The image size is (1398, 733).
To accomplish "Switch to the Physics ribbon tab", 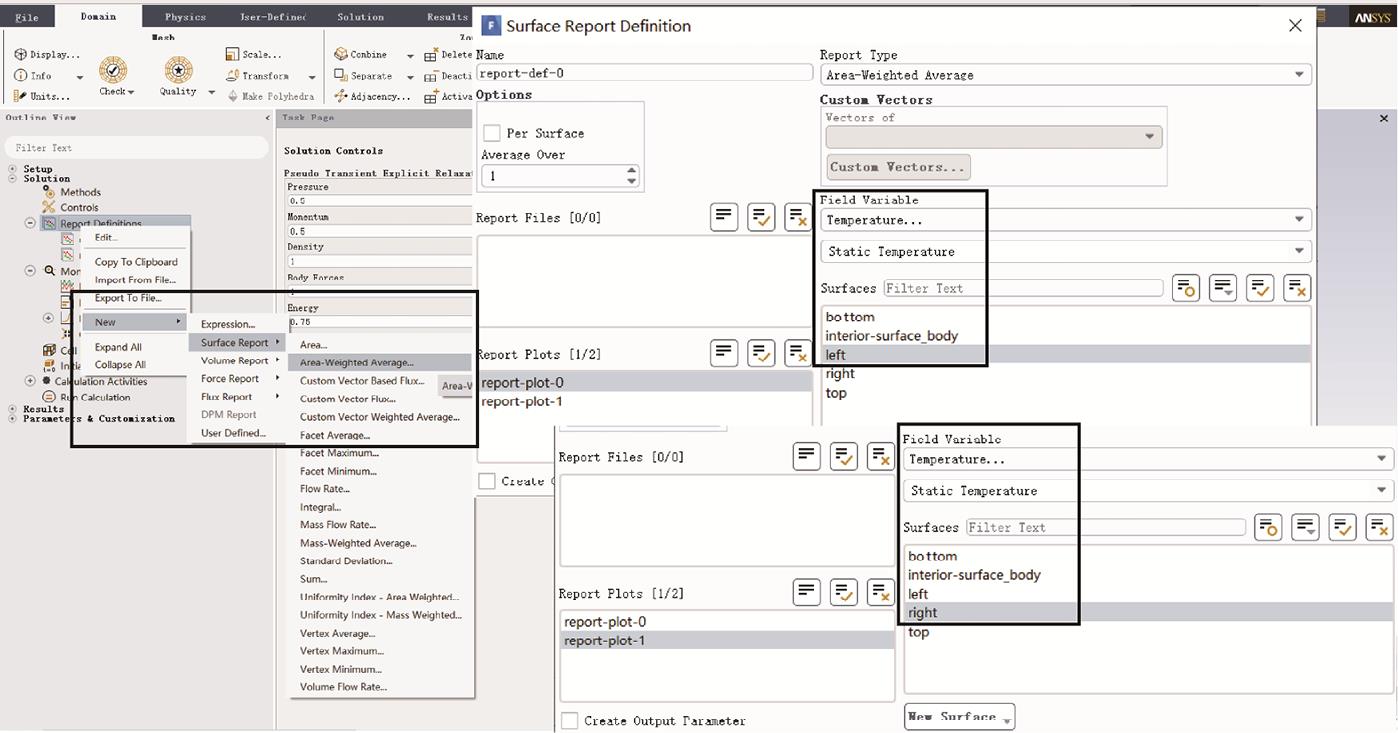I will click(x=185, y=17).
